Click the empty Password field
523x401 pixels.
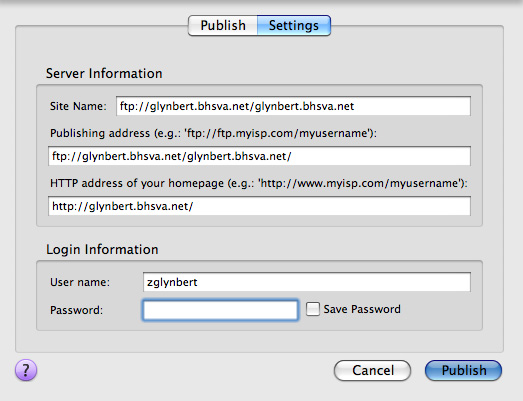pos(220,310)
